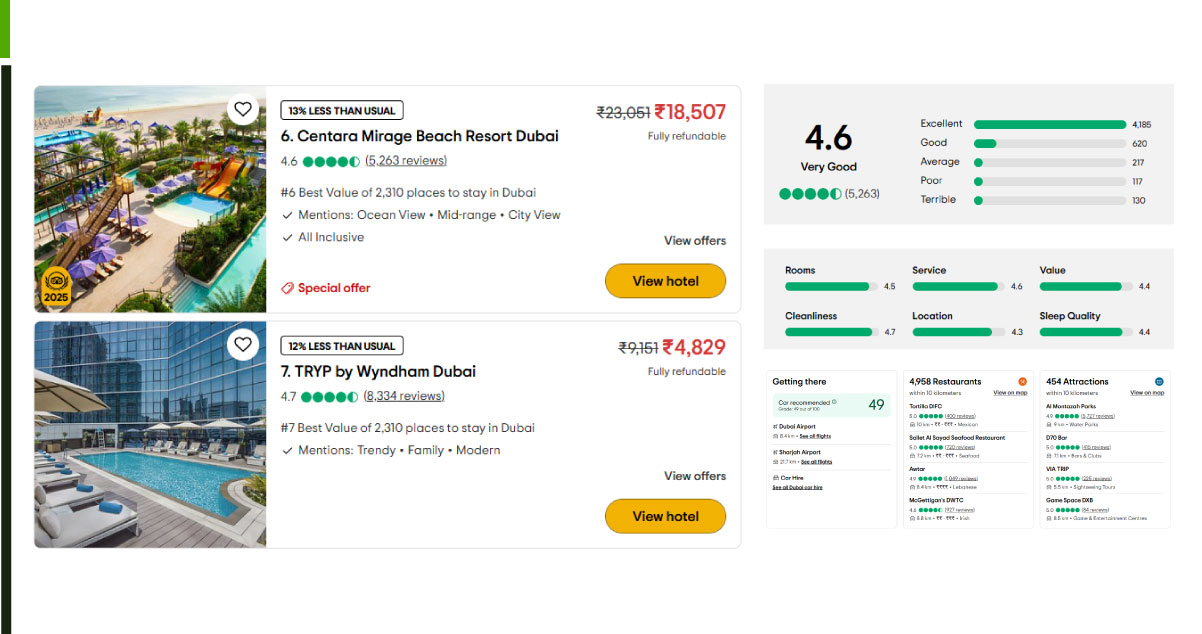Click View hotel button for TRYP by Wyndham
1202x634 pixels.
[x=665, y=517]
